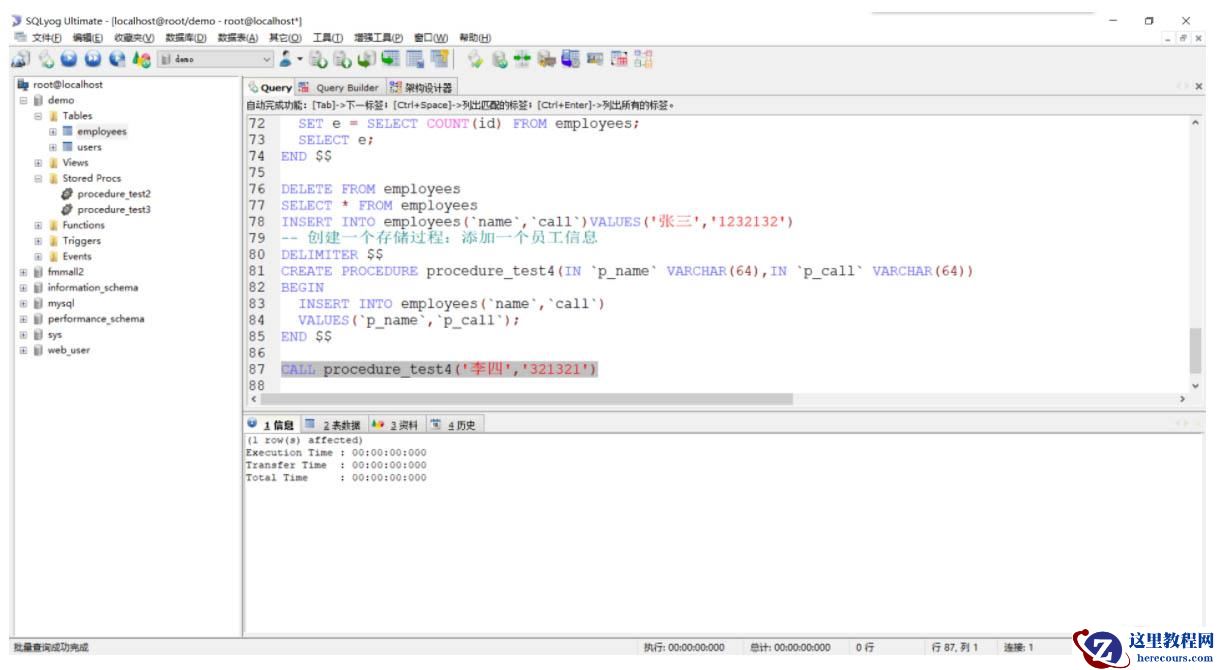Click procedure_test2 gear icon in tree
1219x670 pixels.
pyautogui.click(x=67, y=194)
